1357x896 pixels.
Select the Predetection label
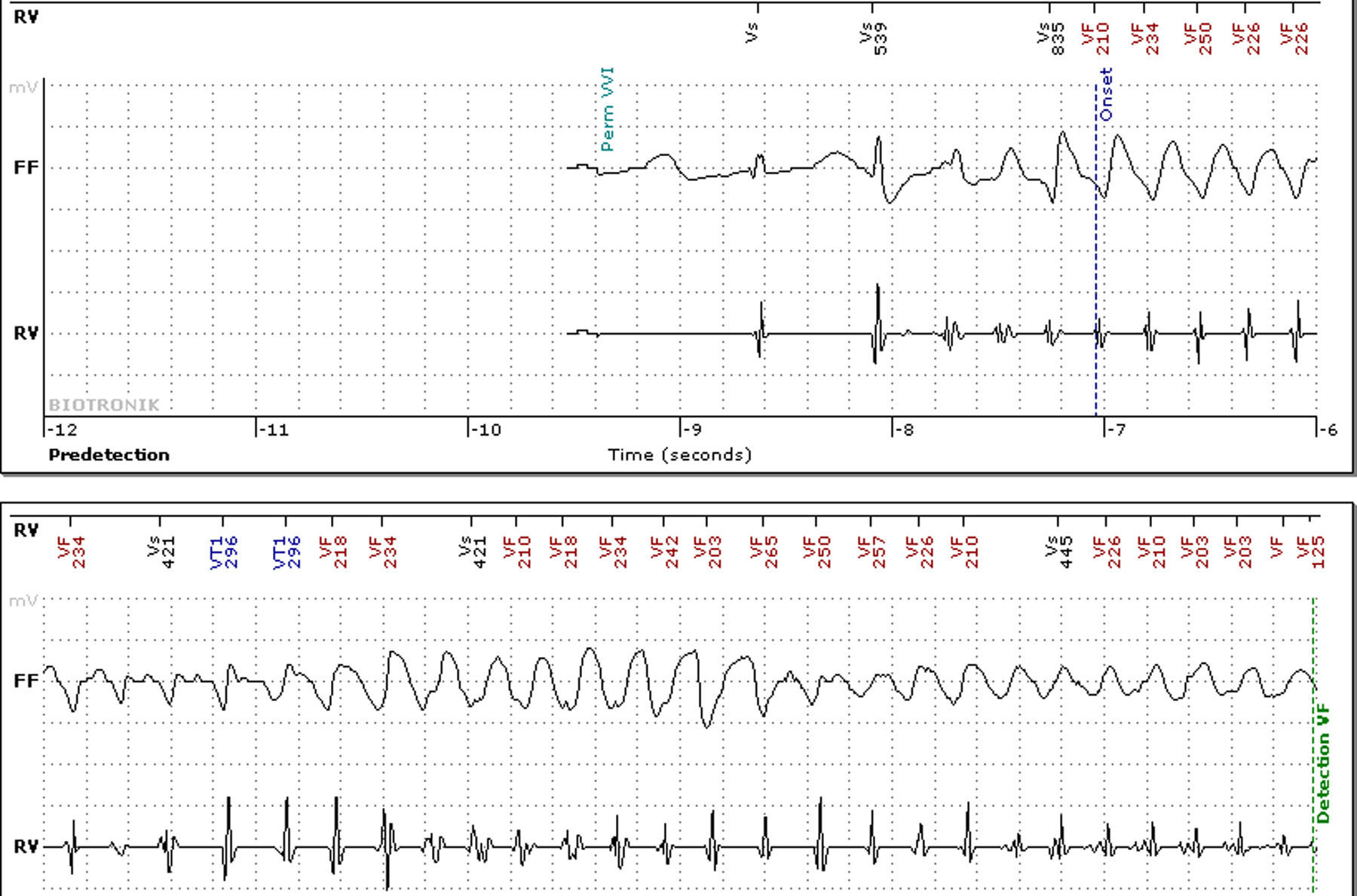point(109,454)
